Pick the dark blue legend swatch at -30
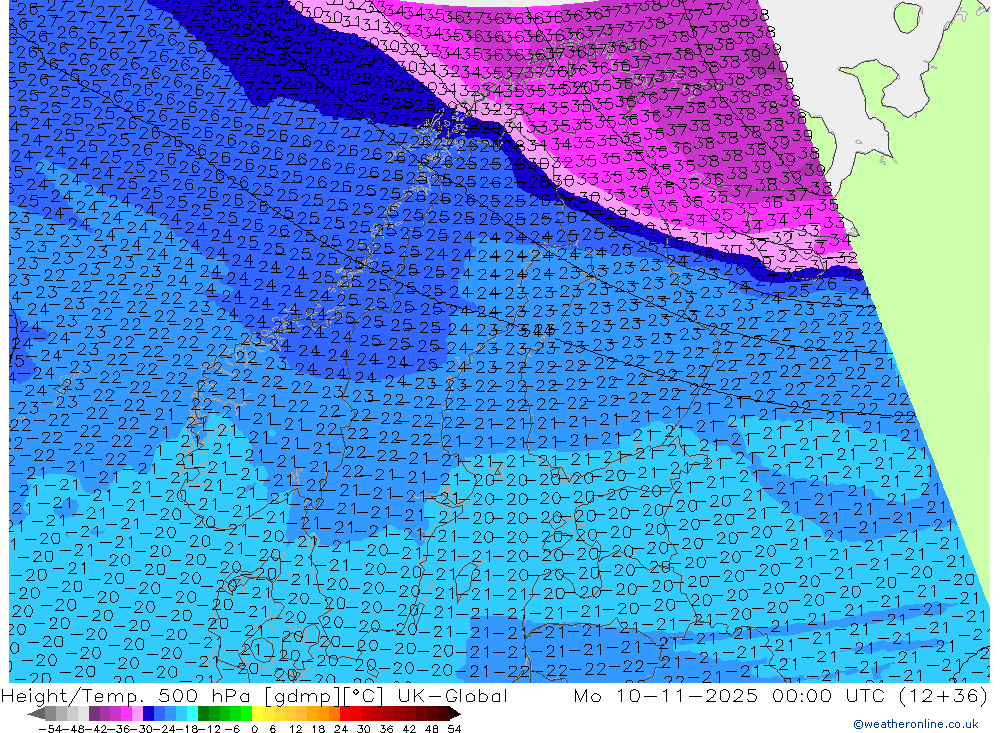This screenshot has width=1000, height=733. click(148, 714)
